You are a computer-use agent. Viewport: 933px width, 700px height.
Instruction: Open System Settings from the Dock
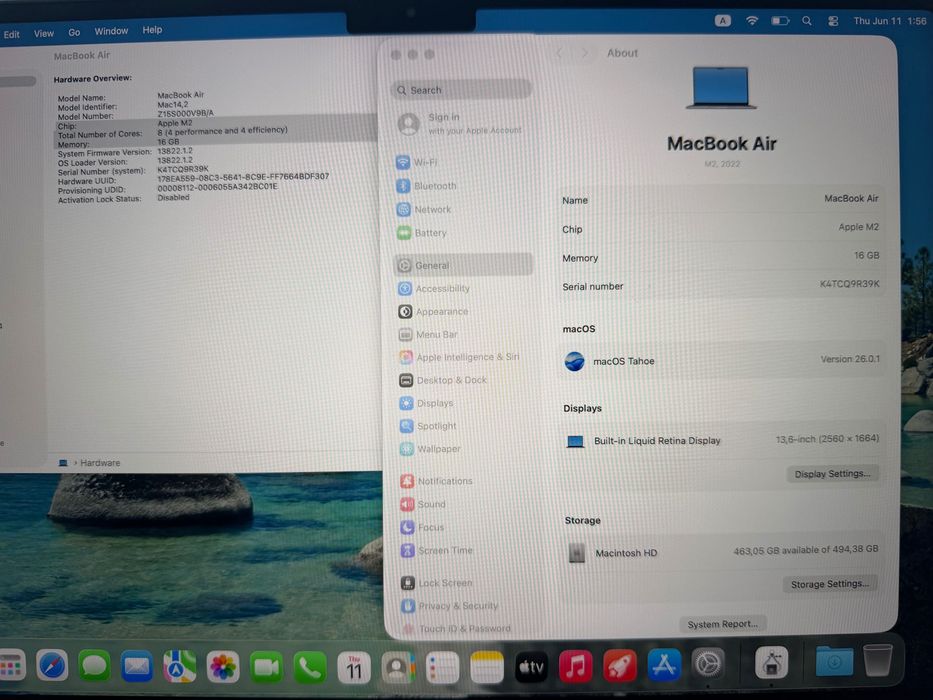[708, 663]
